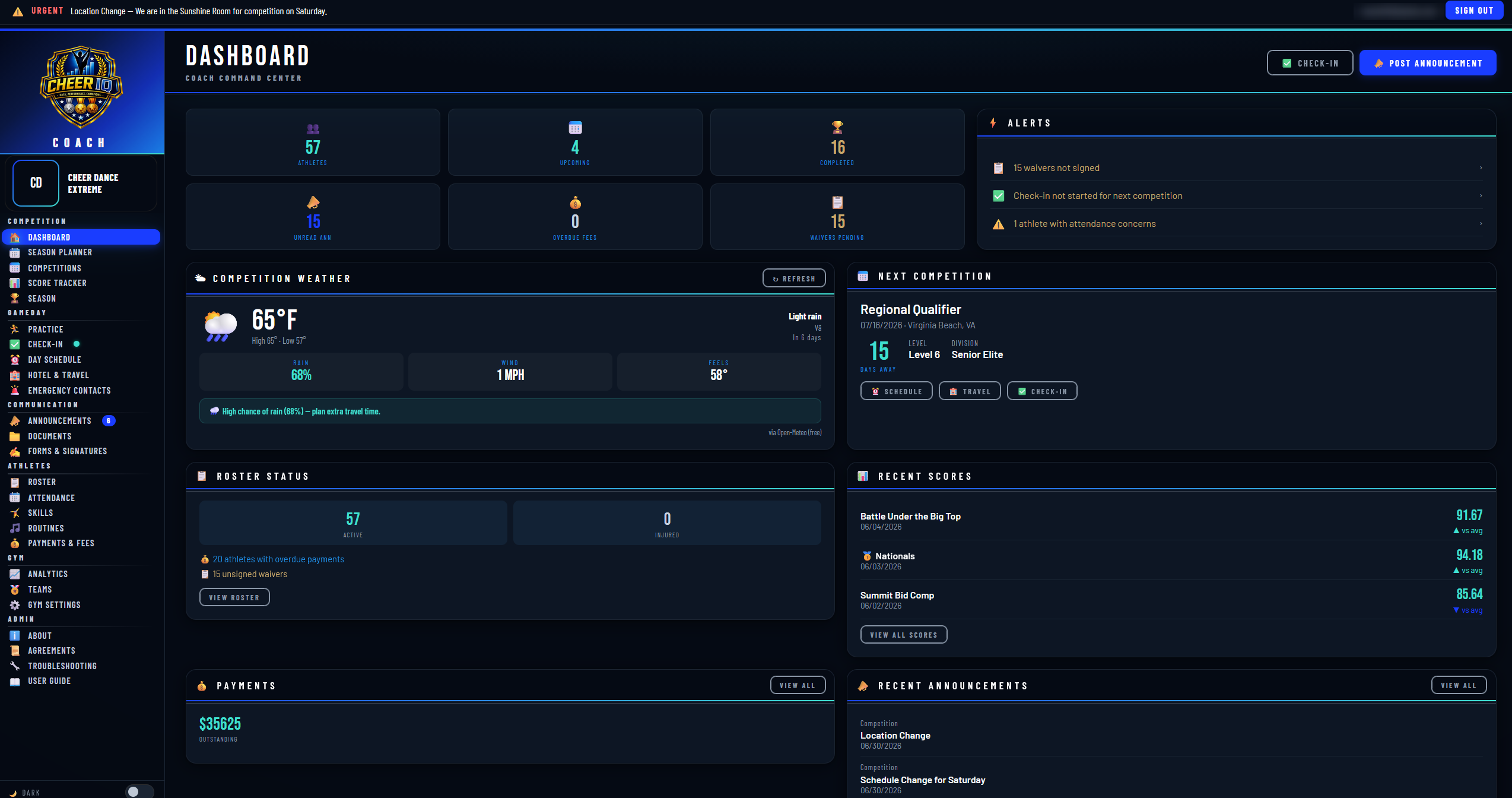Open the Attendance calendar icon
1512x798 pixels.
pyautogui.click(x=15, y=498)
